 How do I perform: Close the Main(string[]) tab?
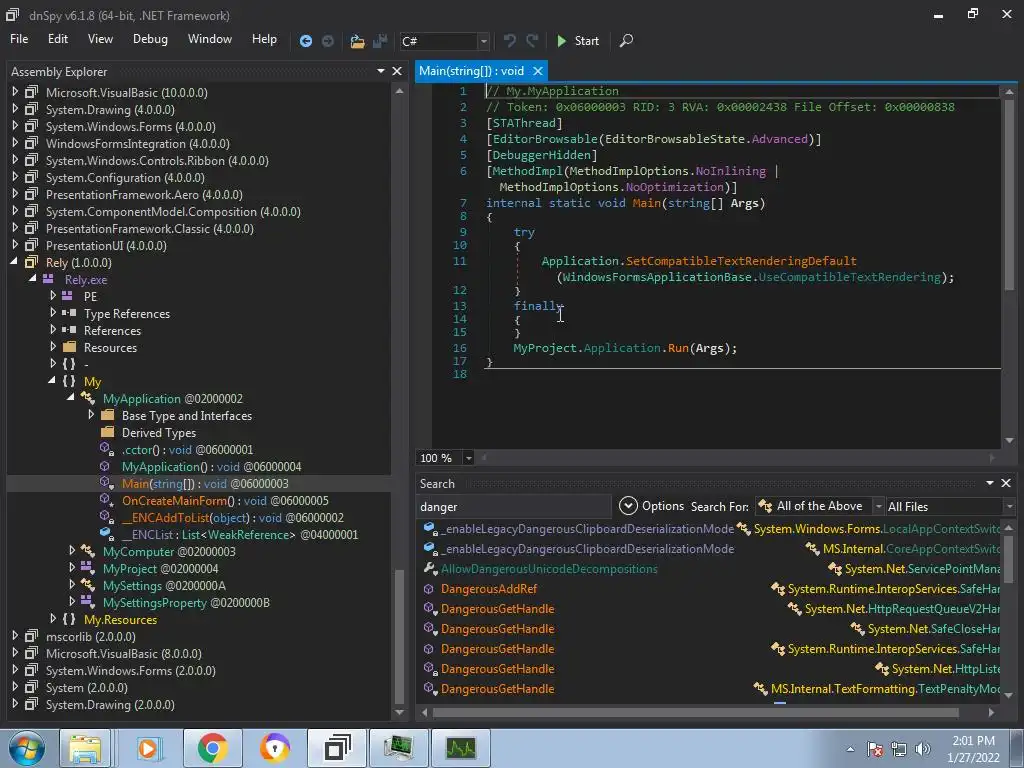(537, 71)
